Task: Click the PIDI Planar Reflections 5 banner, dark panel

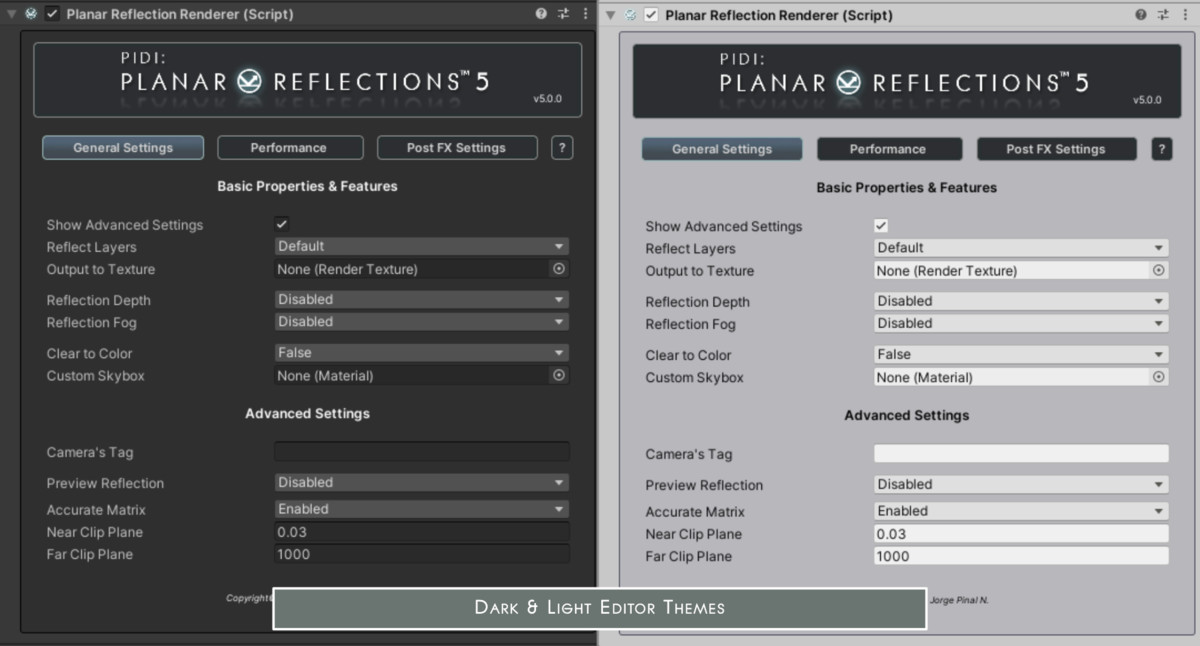Action: [308, 80]
